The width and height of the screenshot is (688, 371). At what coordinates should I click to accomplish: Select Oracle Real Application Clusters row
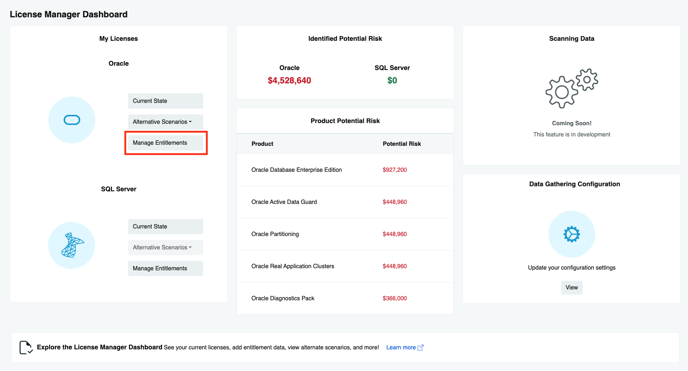coord(345,266)
